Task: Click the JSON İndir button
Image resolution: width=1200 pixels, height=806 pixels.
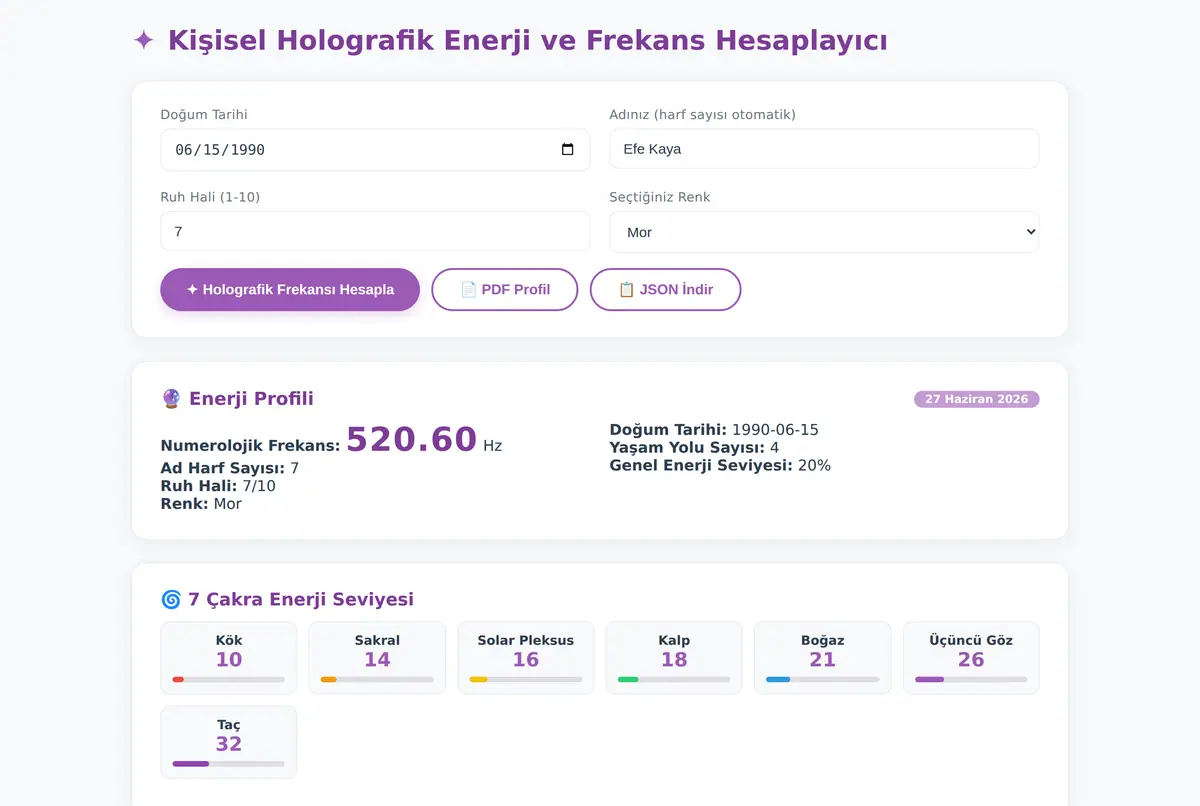Action: coord(665,290)
